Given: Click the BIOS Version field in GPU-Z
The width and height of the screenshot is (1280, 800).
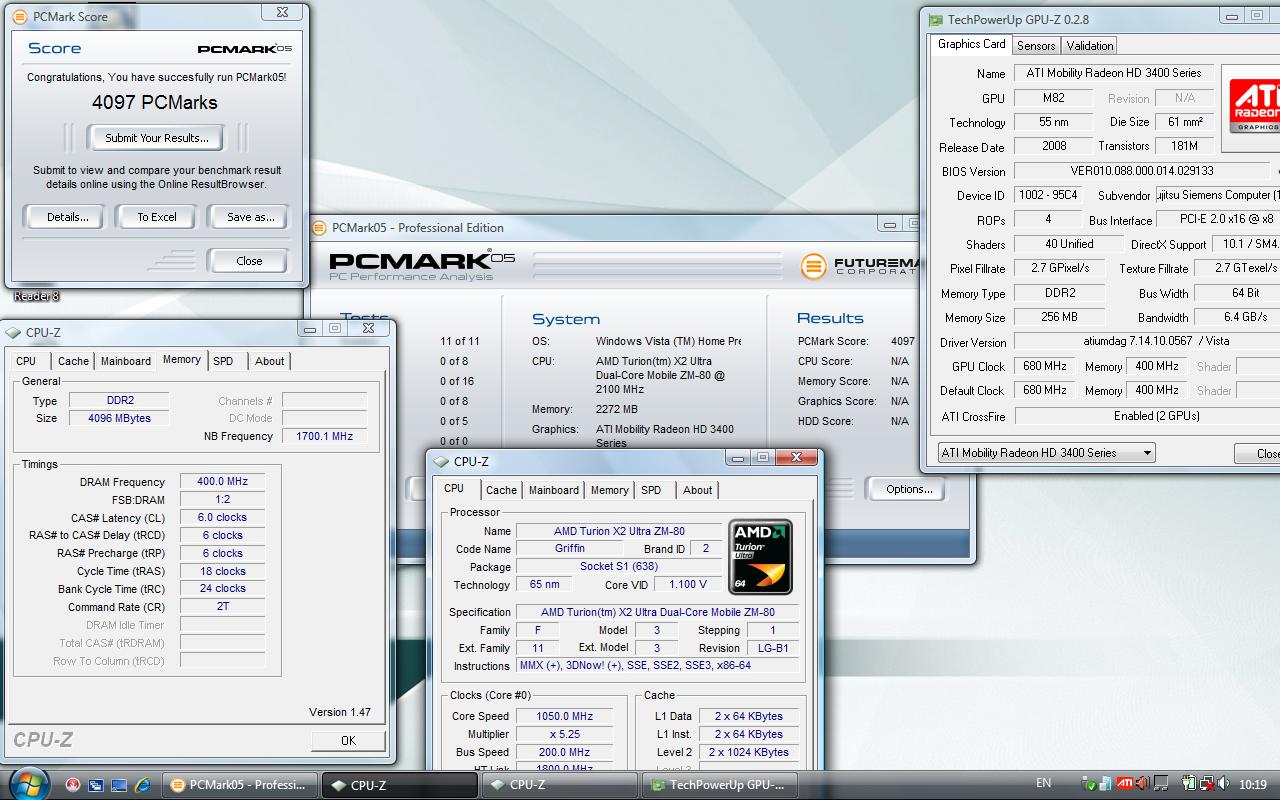Looking at the screenshot, I should [x=1142, y=171].
